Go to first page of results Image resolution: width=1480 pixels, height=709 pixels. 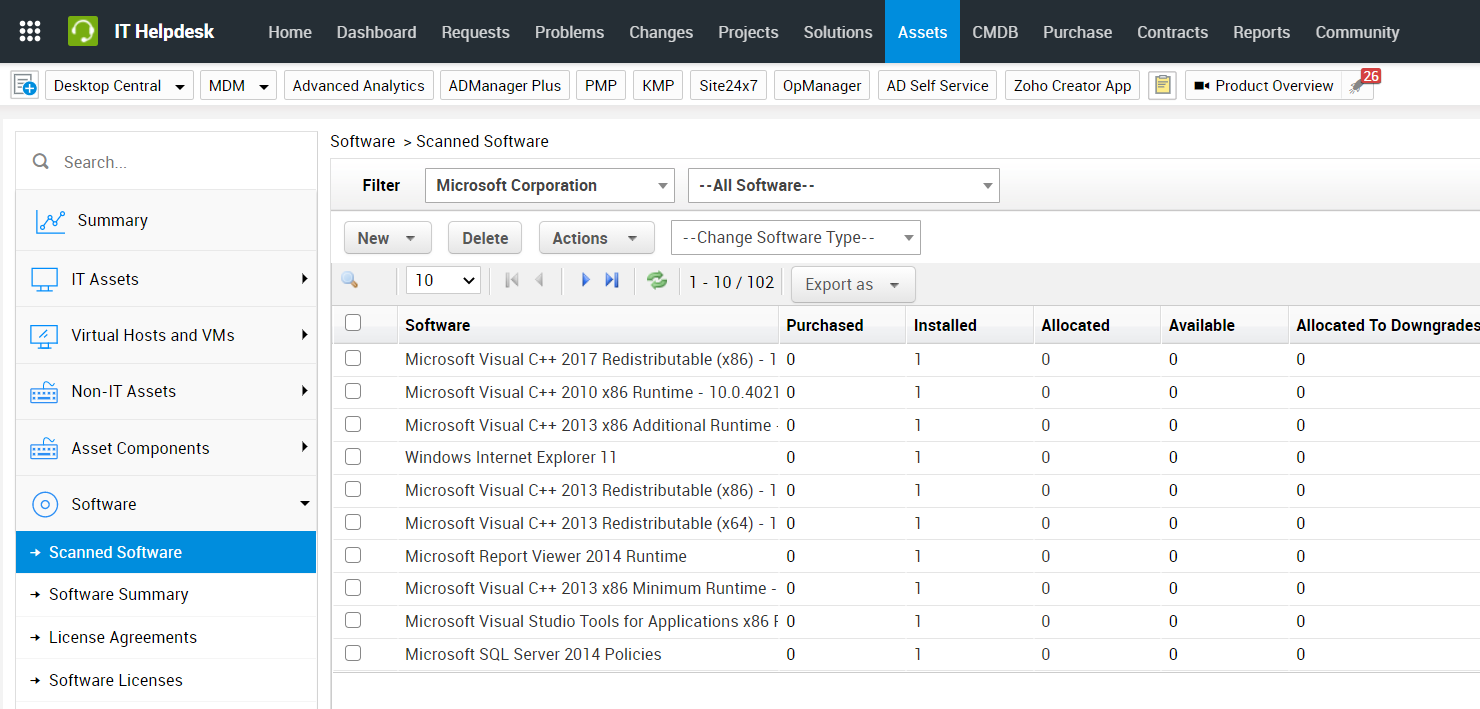(512, 281)
